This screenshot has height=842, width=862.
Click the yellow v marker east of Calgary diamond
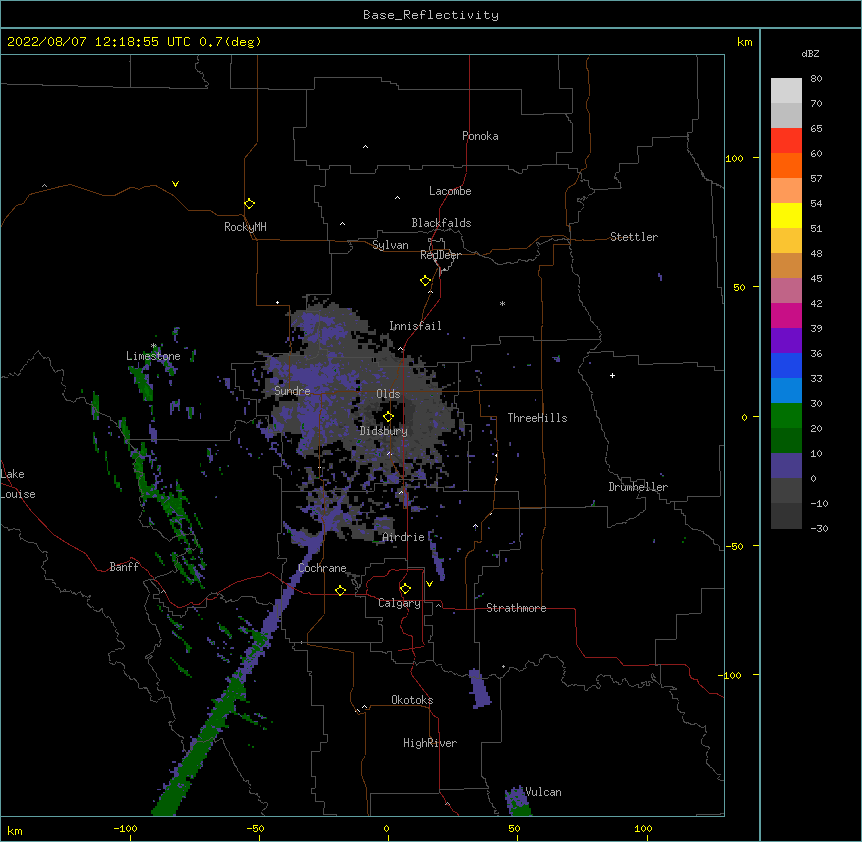(x=429, y=584)
